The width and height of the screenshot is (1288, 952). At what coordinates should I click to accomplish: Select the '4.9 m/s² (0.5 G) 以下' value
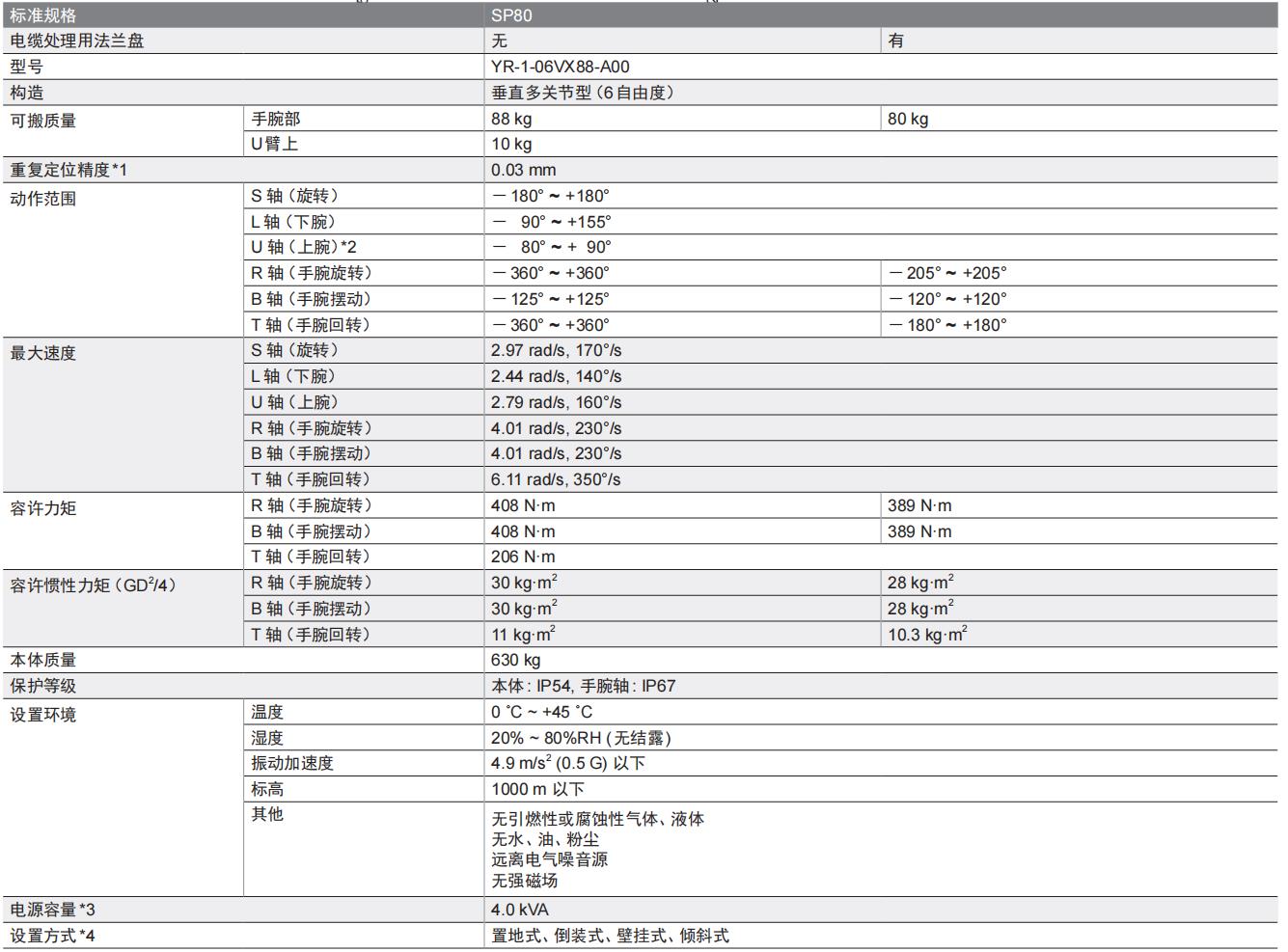[x=568, y=763]
